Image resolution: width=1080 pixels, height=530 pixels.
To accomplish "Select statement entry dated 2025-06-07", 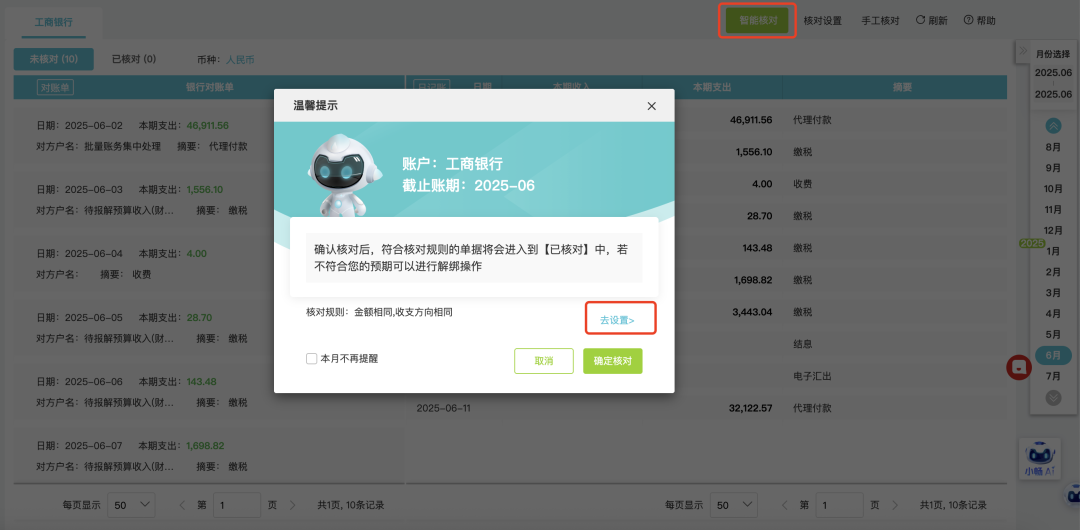I will (207, 456).
